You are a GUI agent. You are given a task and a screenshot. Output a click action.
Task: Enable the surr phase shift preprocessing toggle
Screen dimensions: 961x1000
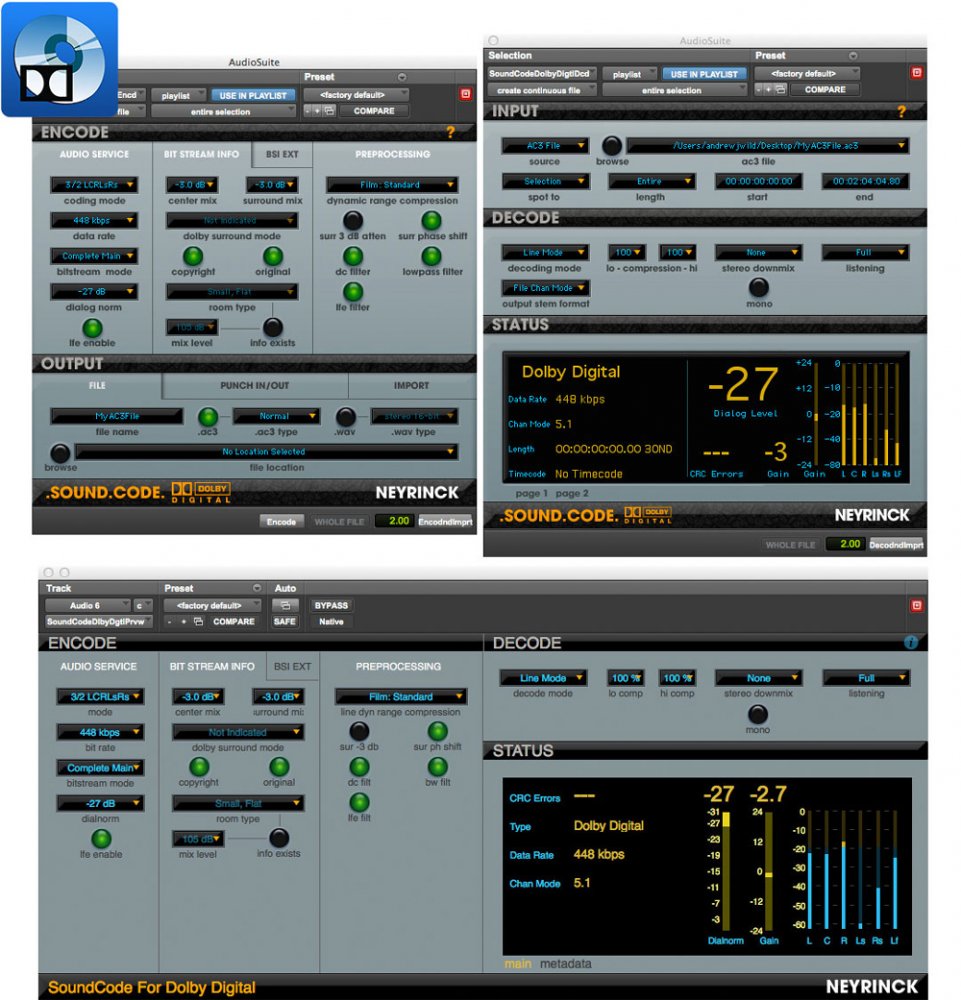[x=430, y=220]
